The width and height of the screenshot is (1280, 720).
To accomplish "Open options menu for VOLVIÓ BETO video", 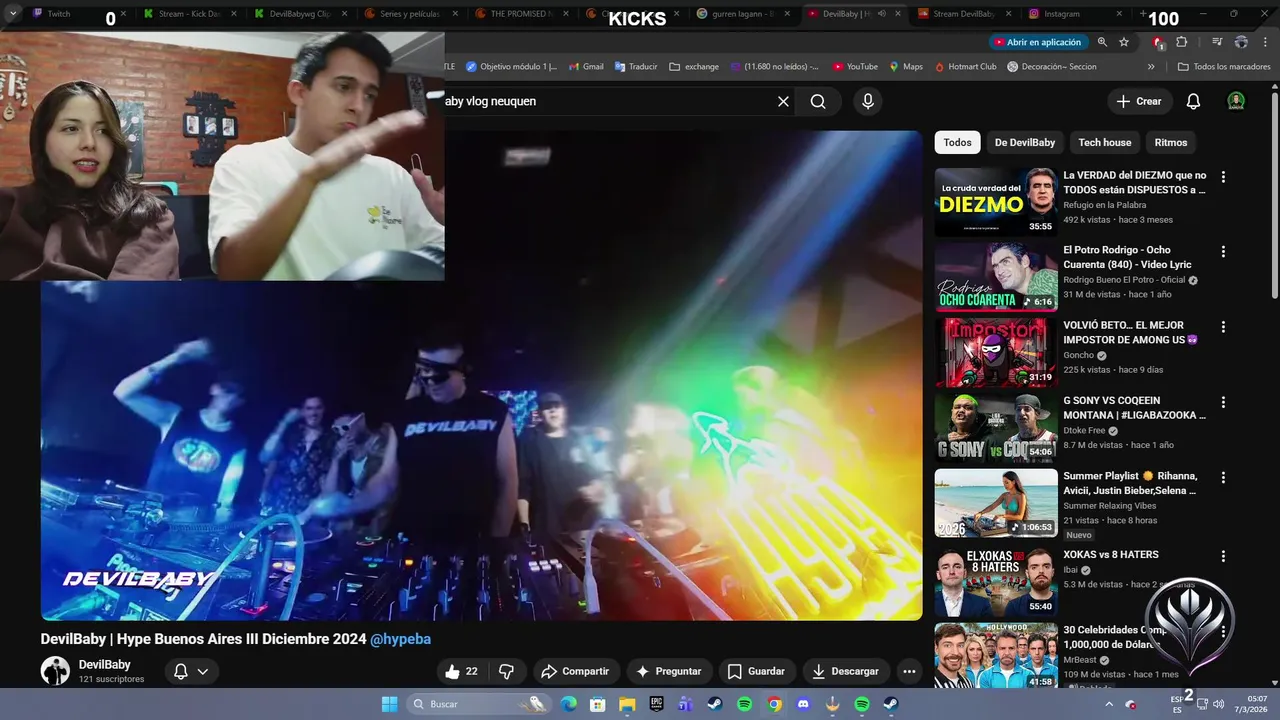I will coord(1222,327).
